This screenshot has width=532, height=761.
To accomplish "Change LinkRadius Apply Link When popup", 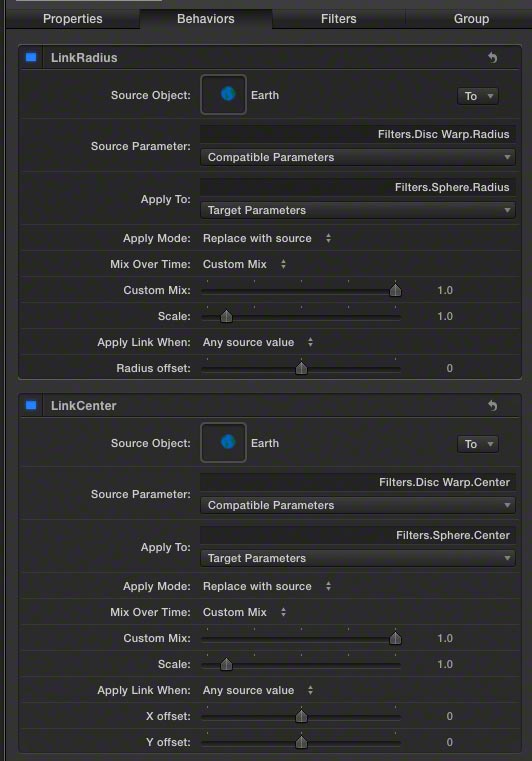I will pyautogui.click(x=258, y=342).
